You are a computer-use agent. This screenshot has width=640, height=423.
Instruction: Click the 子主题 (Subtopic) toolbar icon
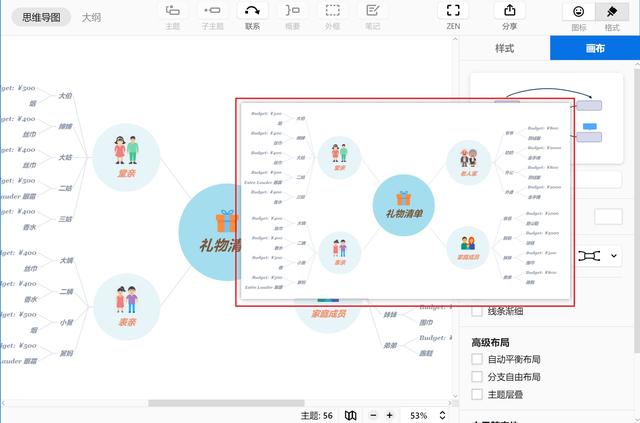212,16
